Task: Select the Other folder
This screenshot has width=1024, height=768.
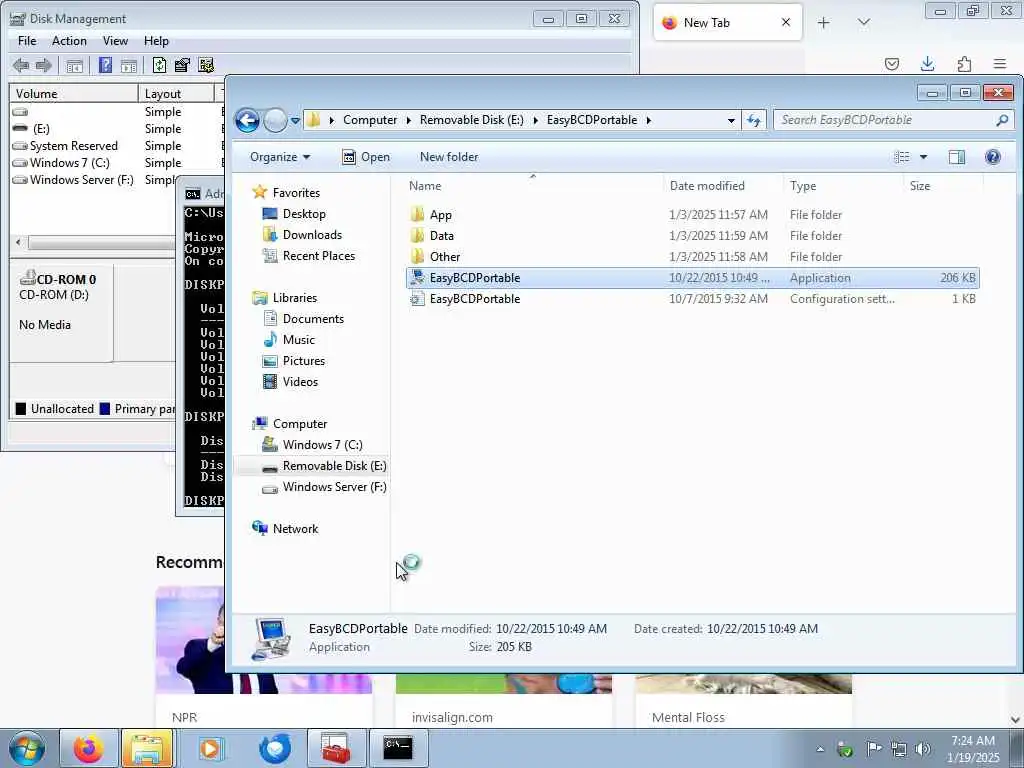Action: tap(692, 257)
